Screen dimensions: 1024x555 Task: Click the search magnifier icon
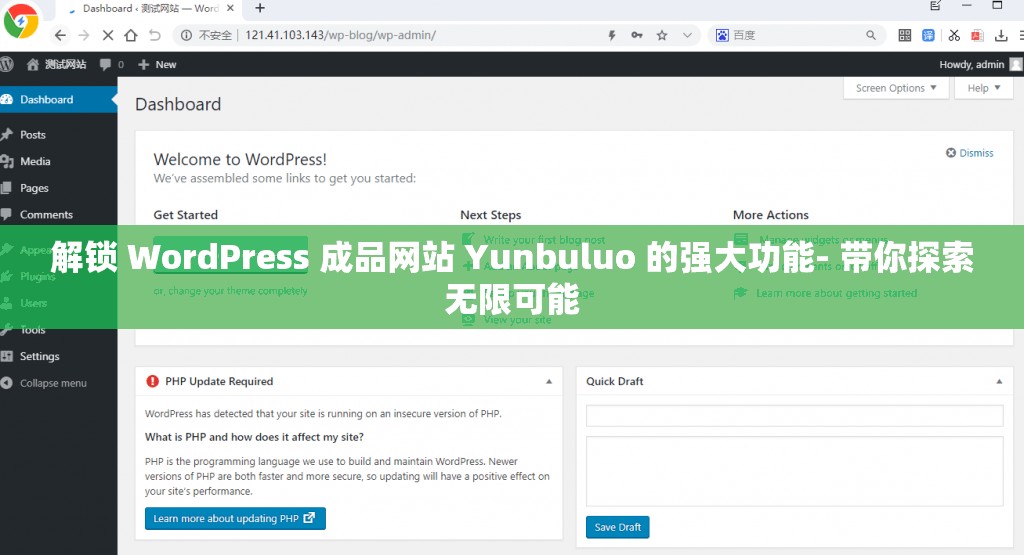point(871,35)
